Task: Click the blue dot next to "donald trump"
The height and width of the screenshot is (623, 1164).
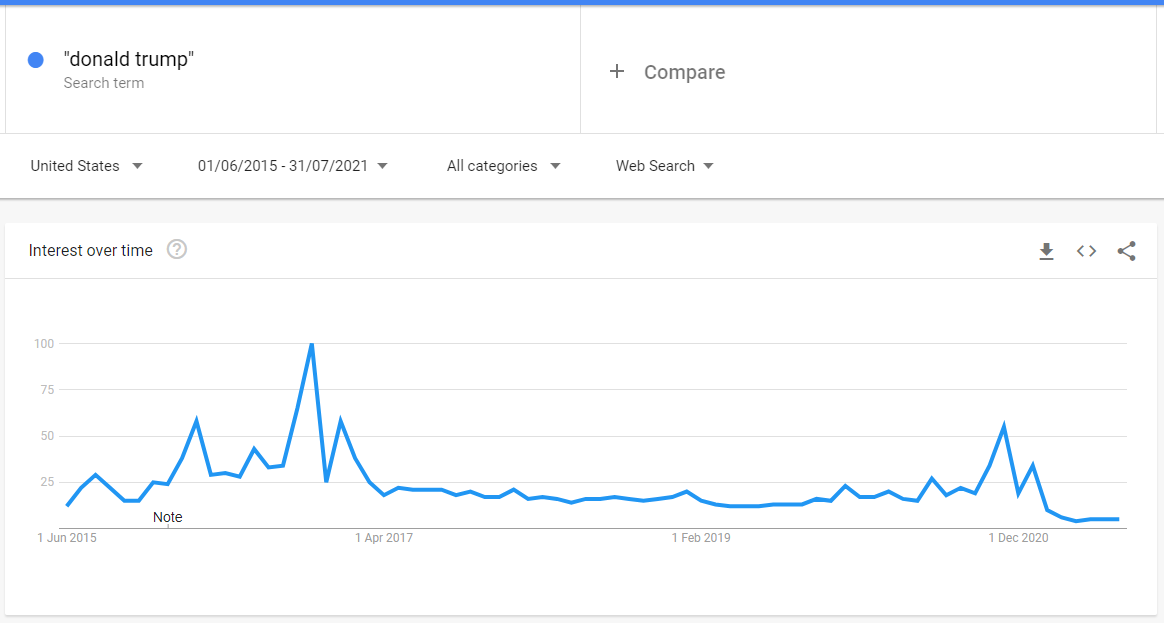Action: pyautogui.click(x=36, y=60)
